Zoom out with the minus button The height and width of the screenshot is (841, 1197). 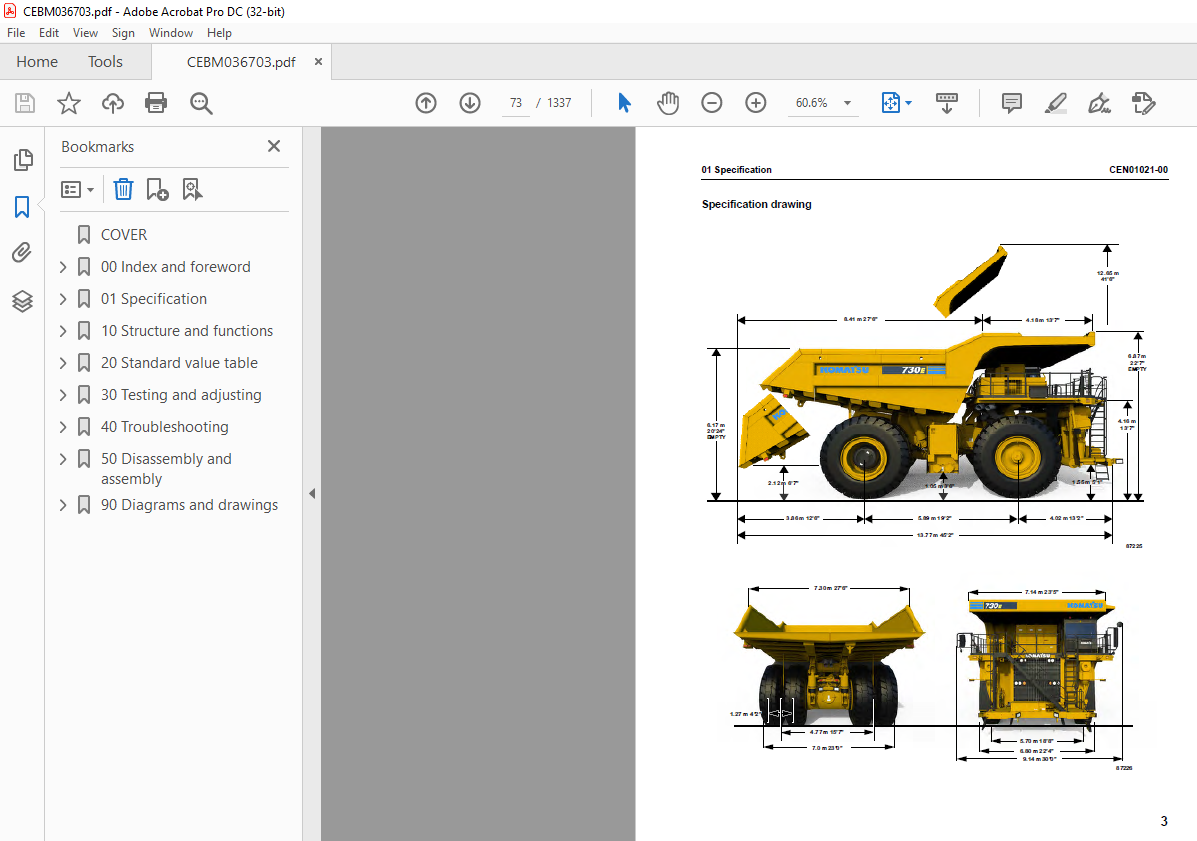pyautogui.click(x=711, y=103)
